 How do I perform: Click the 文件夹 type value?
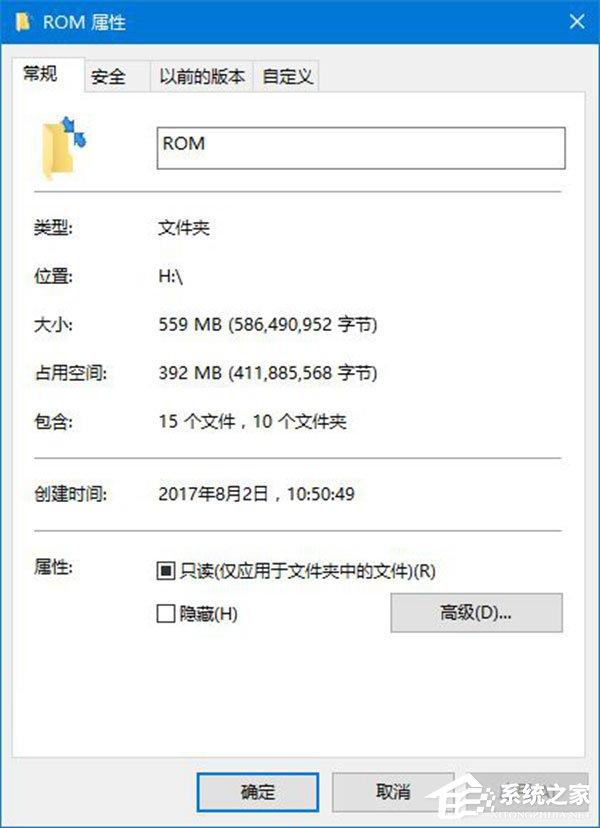click(184, 228)
